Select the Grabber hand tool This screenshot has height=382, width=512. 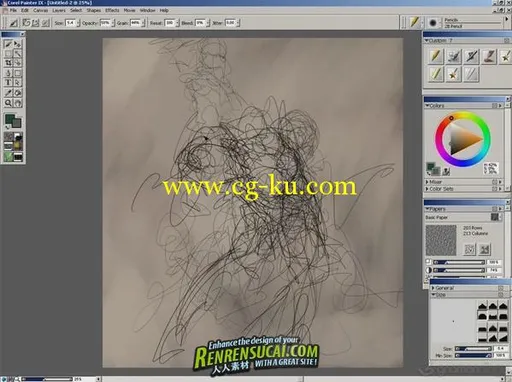click(x=18, y=103)
